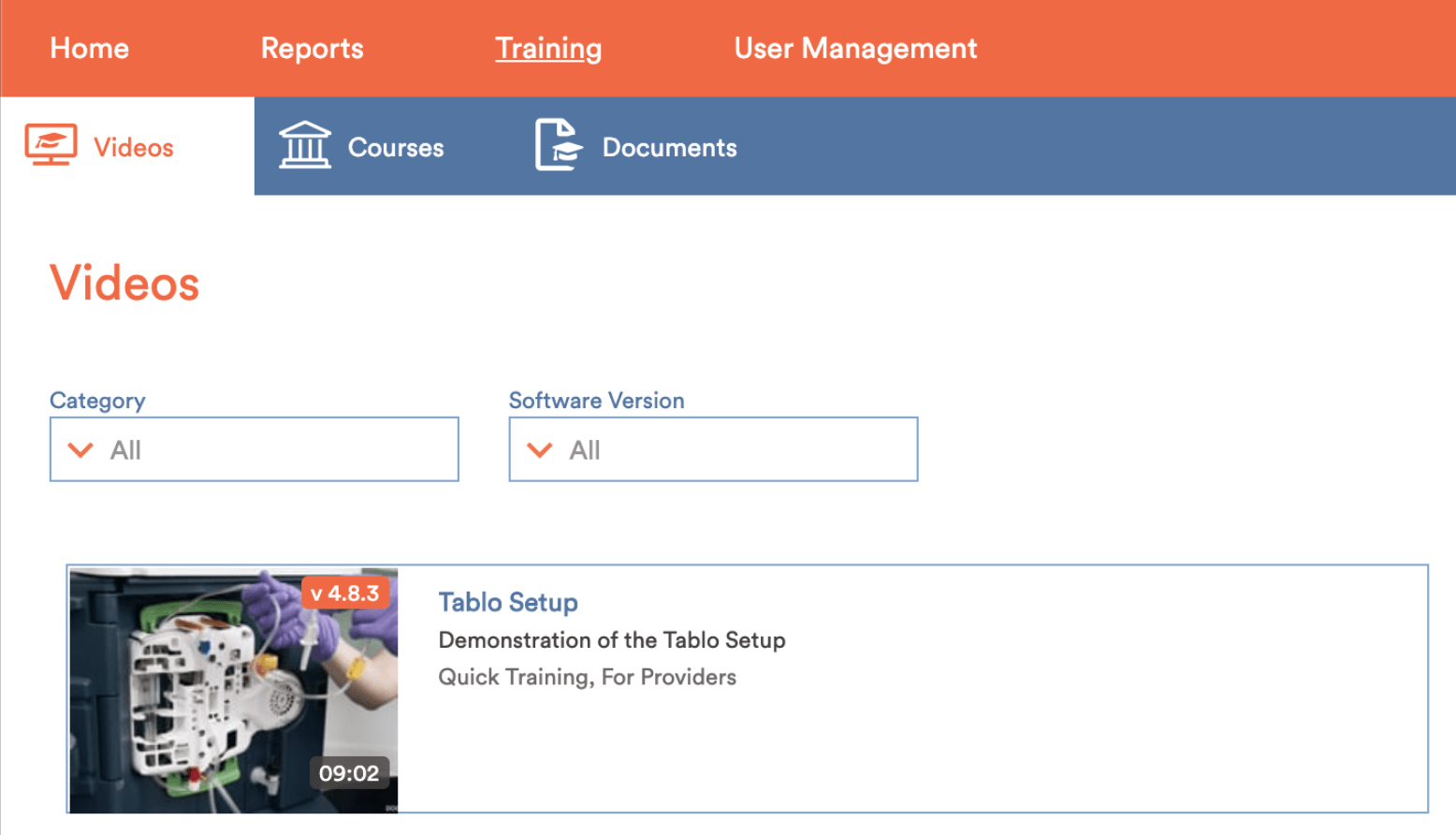Click the v 4.8.3 version badge

(x=345, y=593)
